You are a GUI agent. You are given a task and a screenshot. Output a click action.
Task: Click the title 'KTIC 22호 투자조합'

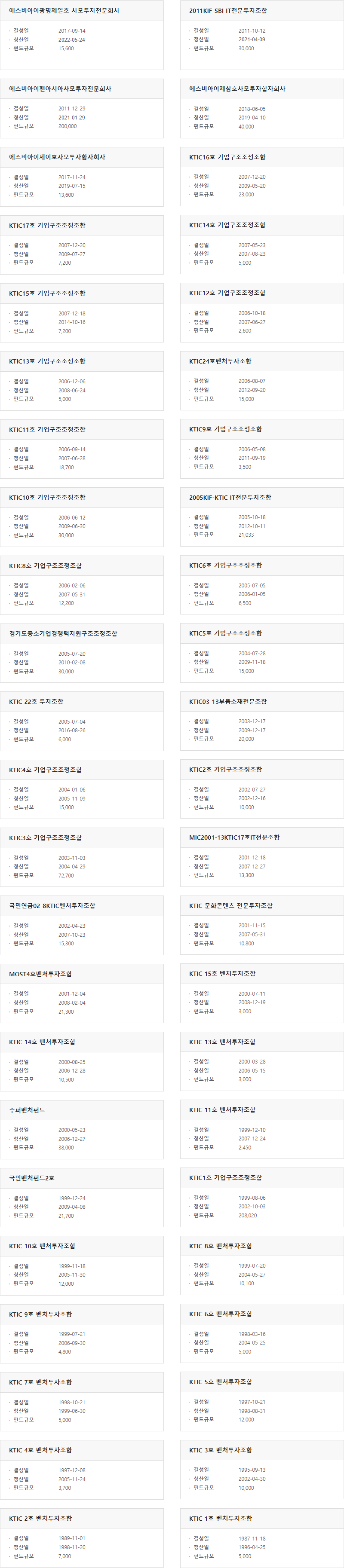click(x=36, y=701)
